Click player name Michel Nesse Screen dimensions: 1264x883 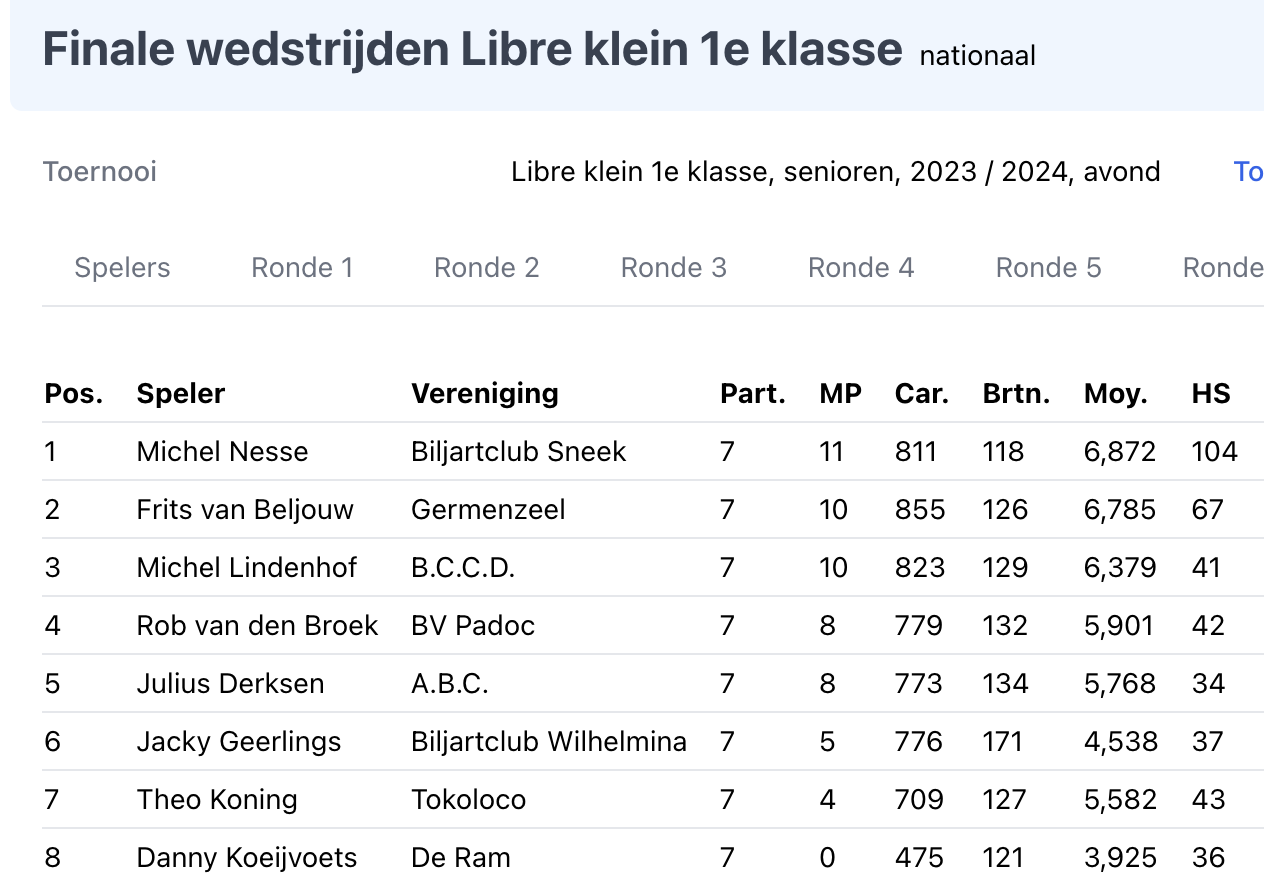(222, 452)
